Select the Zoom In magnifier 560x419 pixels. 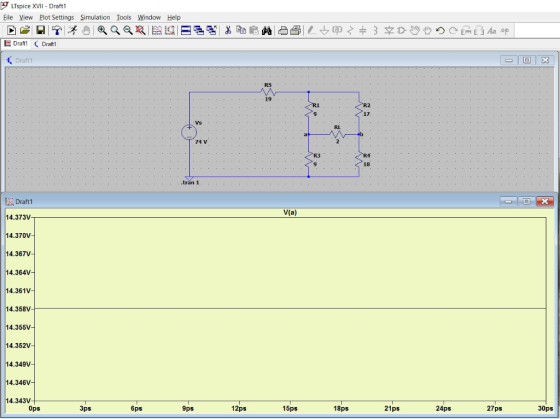(102, 31)
